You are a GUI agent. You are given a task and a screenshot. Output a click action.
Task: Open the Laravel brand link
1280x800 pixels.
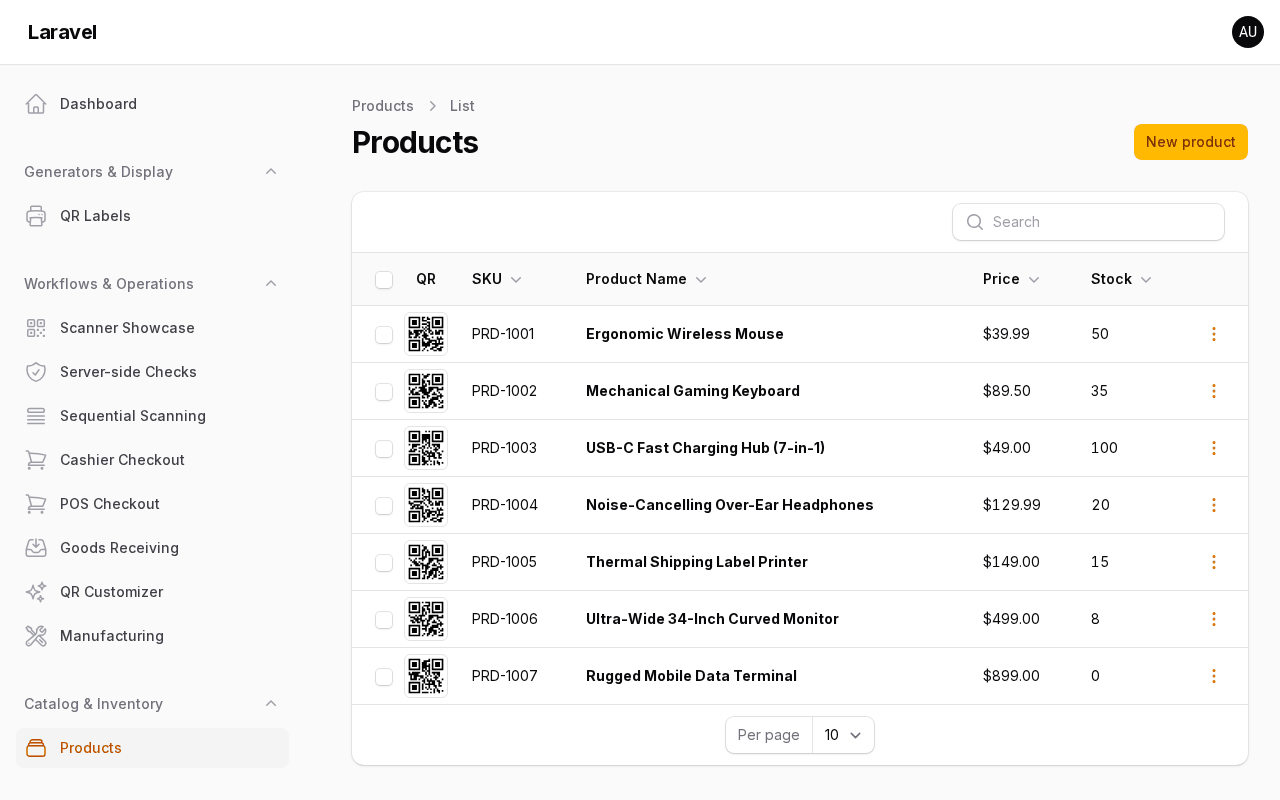click(62, 32)
